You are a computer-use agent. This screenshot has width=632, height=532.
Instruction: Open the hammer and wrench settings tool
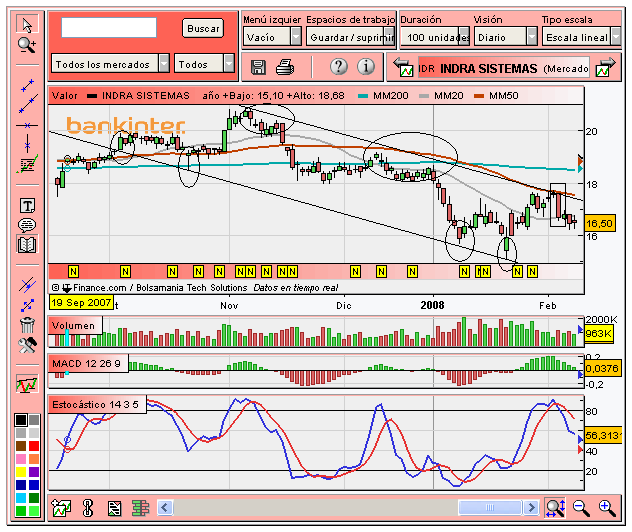(x=27, y=345)
